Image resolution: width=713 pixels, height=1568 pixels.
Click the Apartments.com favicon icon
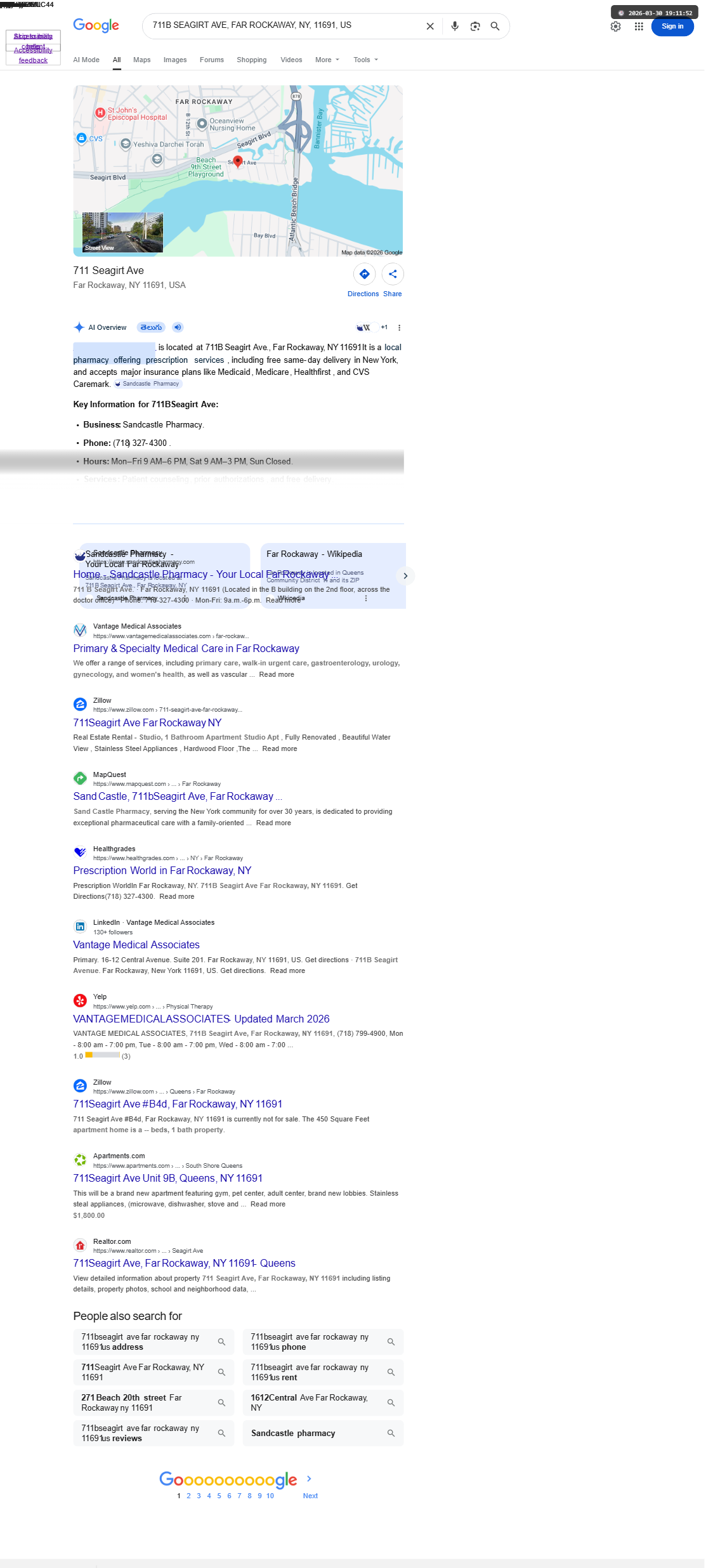(x=80, y=1160)
